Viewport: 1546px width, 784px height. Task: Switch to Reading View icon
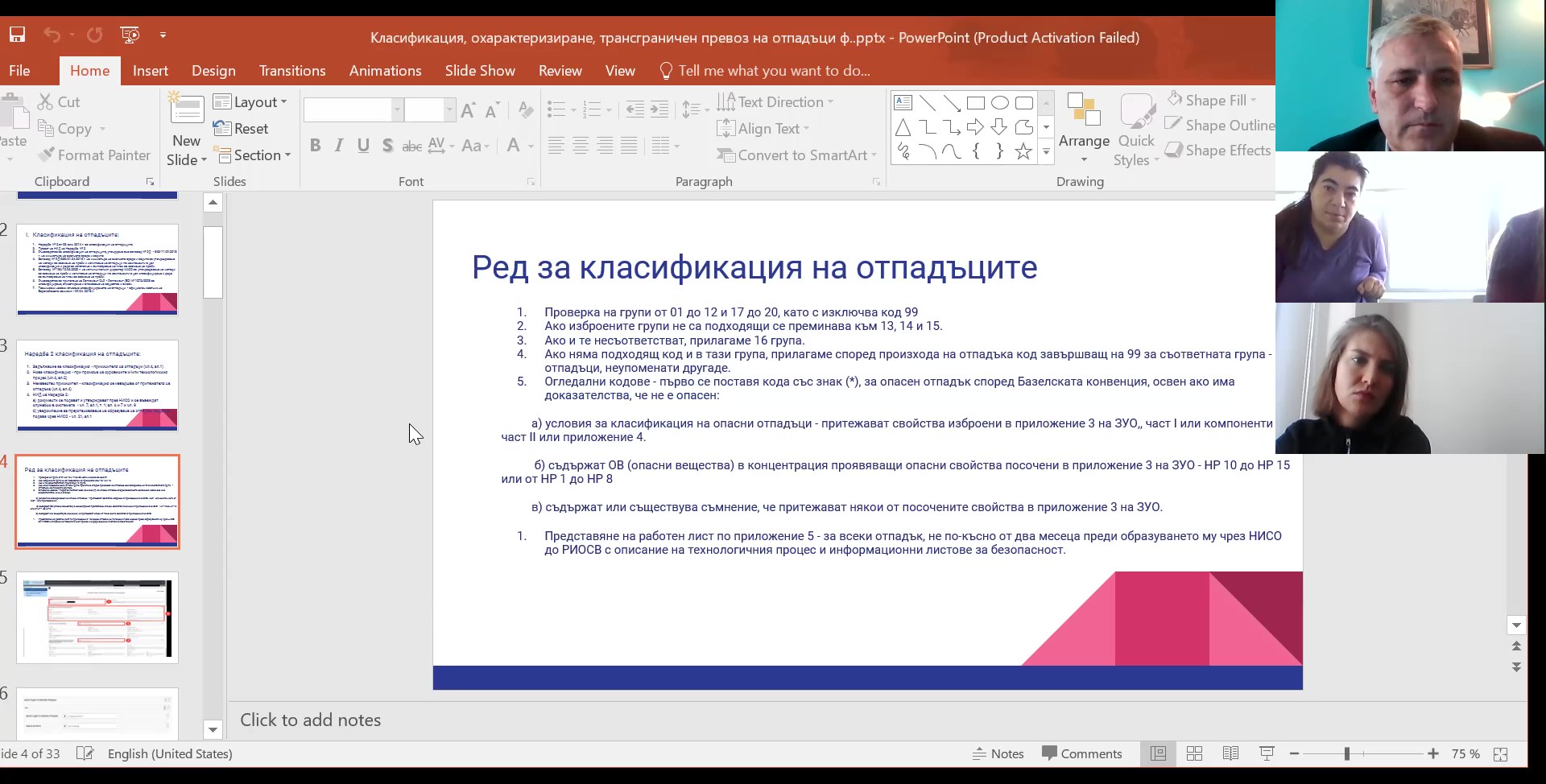(x=1230, y=753)
